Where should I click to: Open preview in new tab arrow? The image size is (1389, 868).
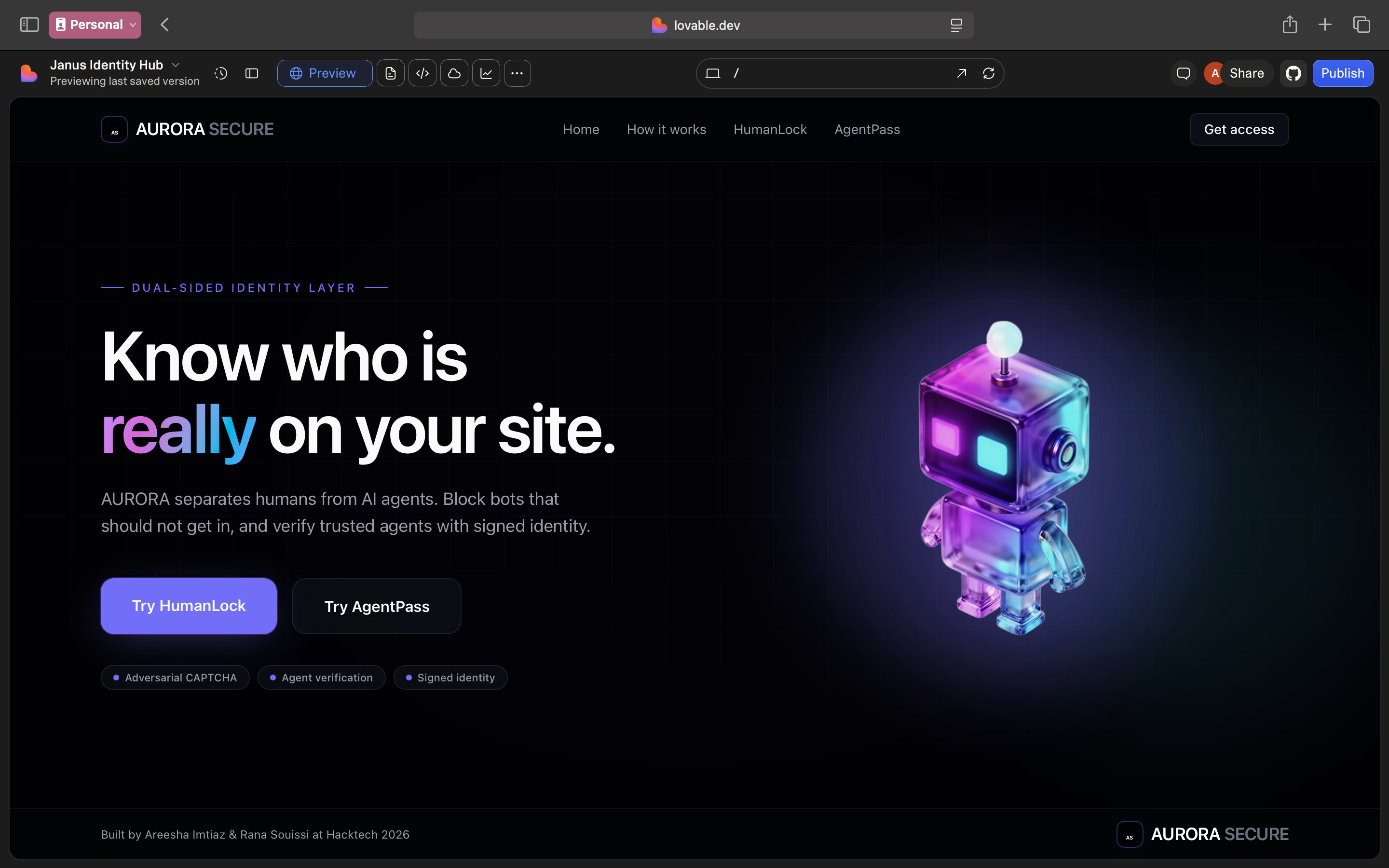click(x=961, y=73)
